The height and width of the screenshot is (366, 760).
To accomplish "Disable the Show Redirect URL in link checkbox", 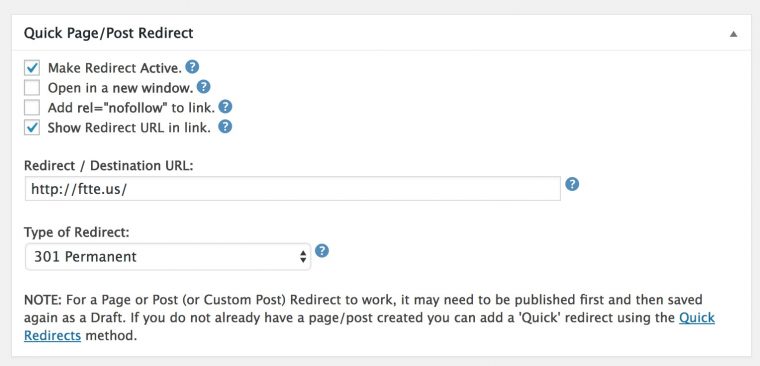I will (x=32, y=128).
